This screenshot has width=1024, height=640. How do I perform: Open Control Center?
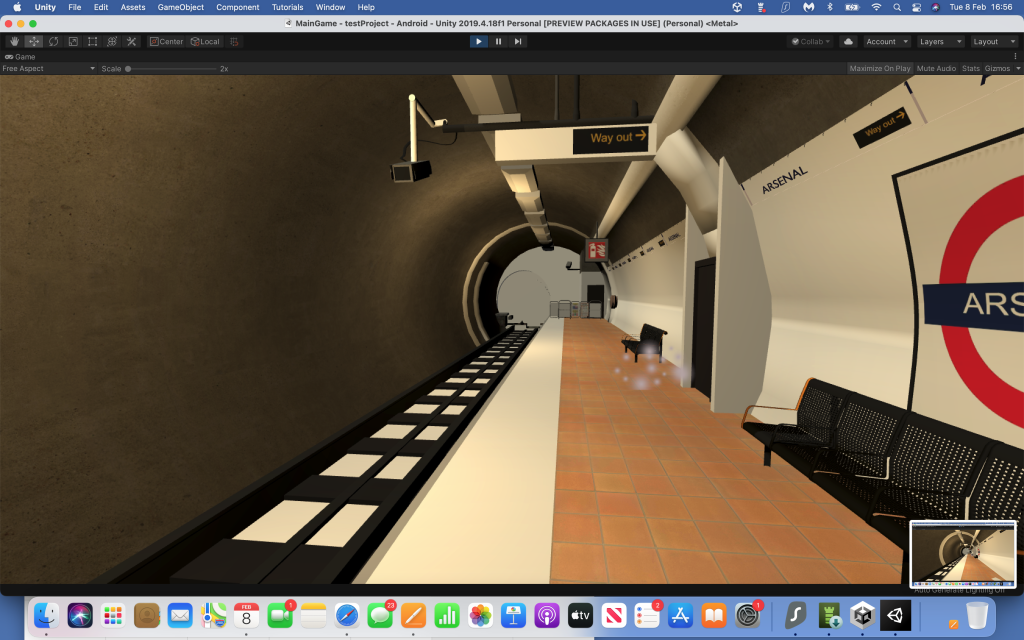coord(916,7)
